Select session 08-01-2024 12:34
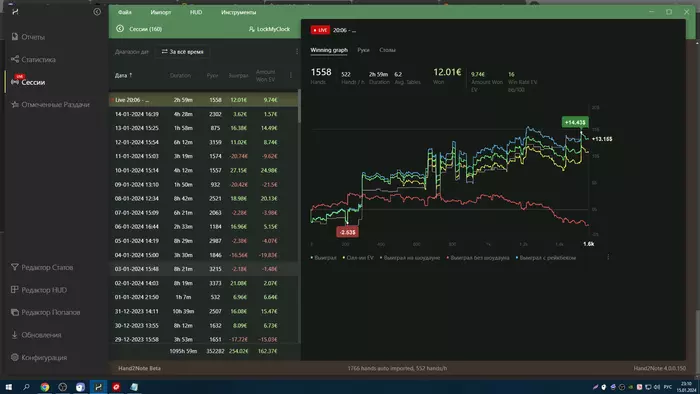This screenshot has height=394, width=700. tap(203, 199)
